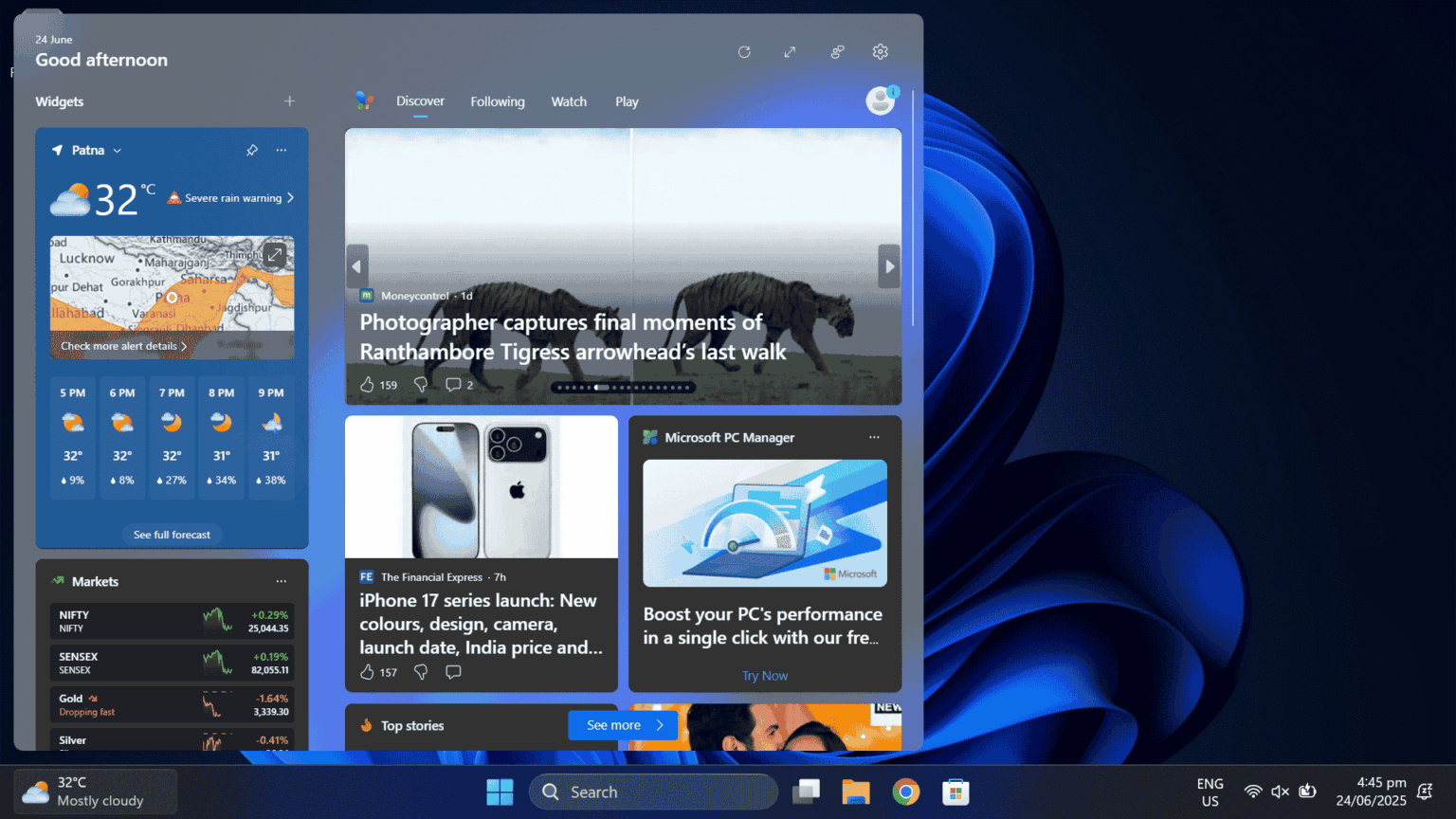Screen dimensions: 1456x819
Task: Expand the Severe rain warning details
Action: tap(230, 197)
